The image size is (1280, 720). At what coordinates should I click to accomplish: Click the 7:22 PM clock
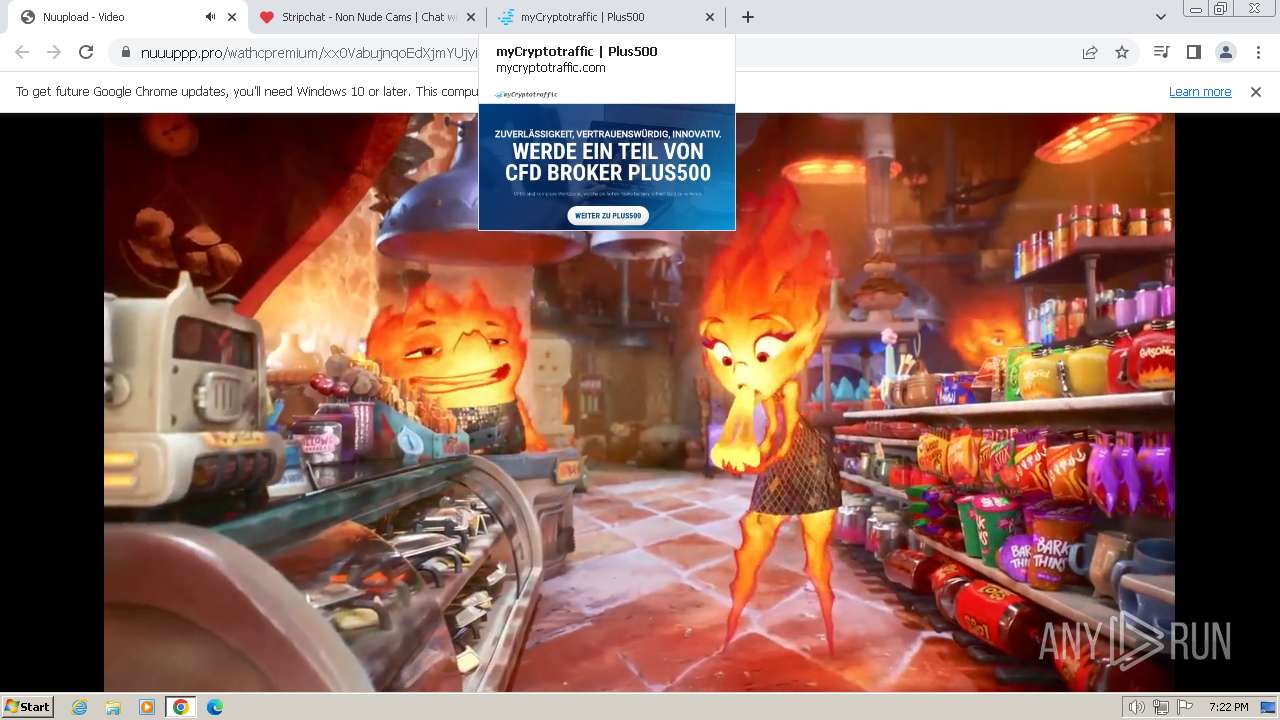pyautogui.click(x=1228, y=707)
